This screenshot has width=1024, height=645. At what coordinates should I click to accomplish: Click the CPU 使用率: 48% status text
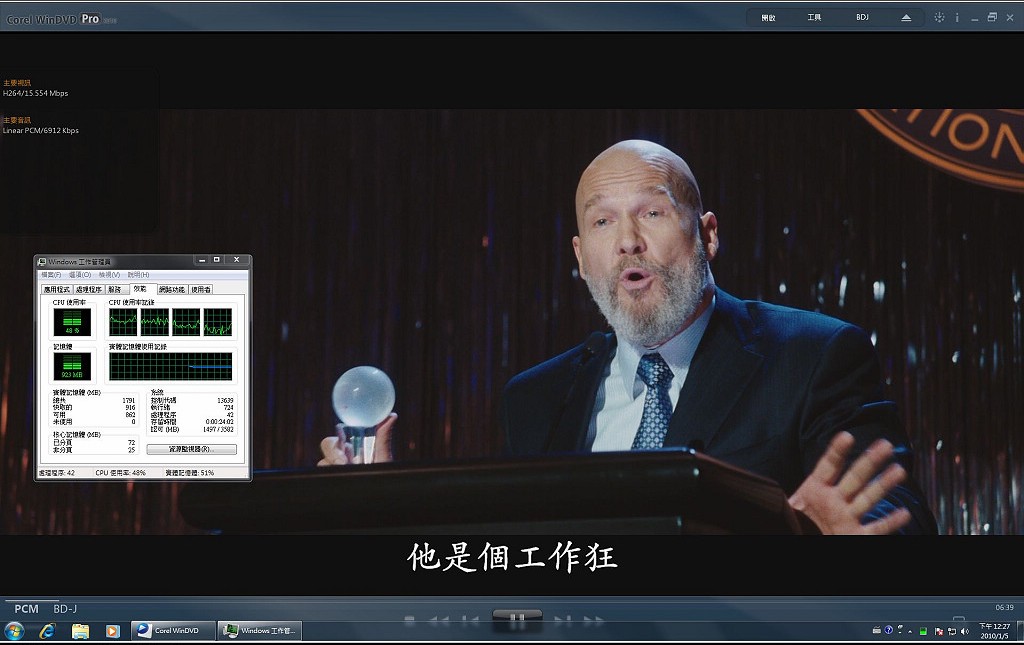(x=120, y=473)
